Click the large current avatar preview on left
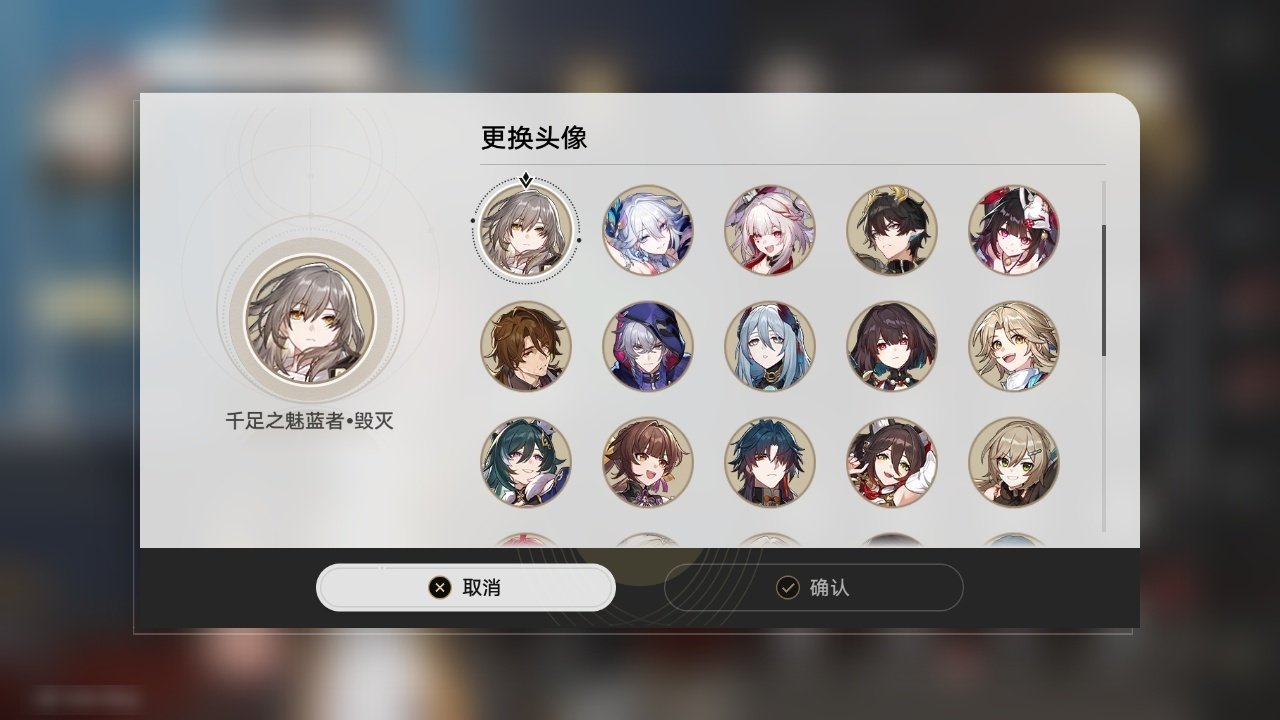 tap(311, 319)
